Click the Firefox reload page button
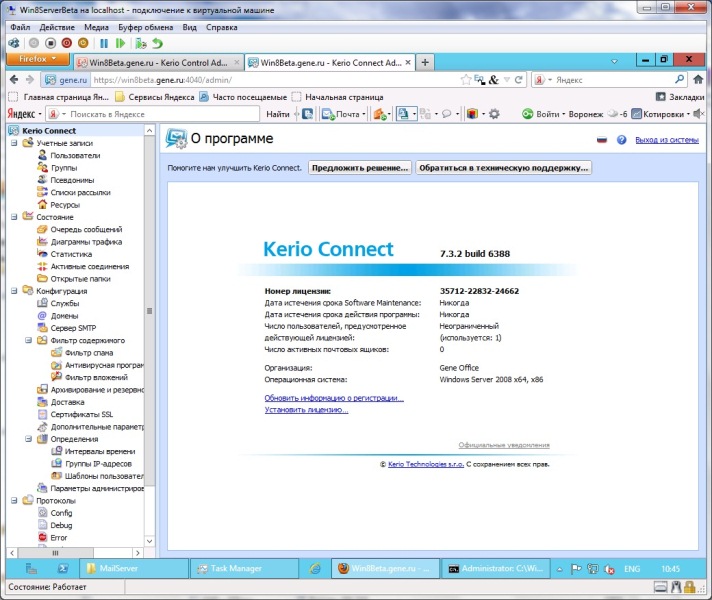The image size is (712, 600). click(x=518, y=79)
